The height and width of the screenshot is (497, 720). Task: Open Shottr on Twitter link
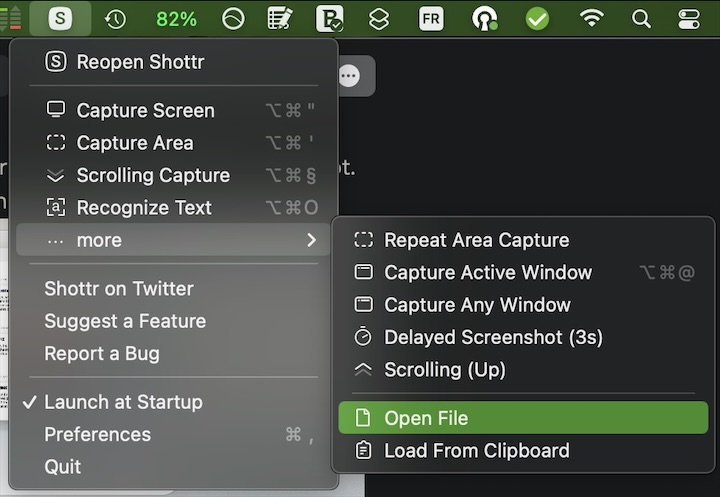119,288
